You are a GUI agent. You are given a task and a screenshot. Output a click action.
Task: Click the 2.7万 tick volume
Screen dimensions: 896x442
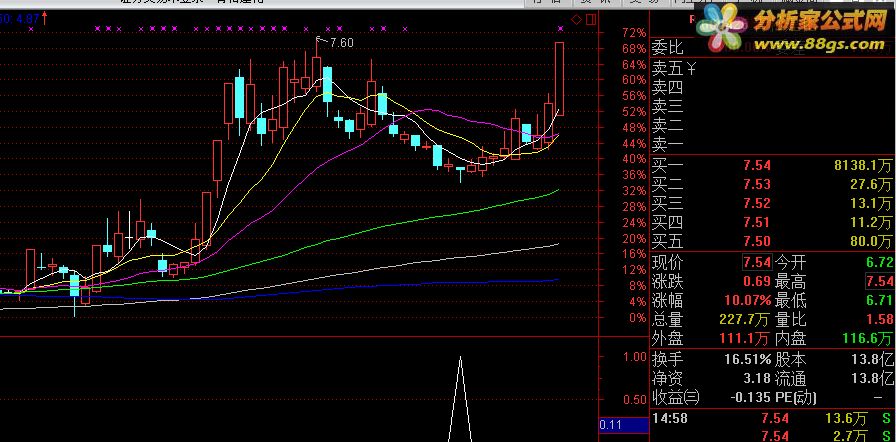pos(850,436)
